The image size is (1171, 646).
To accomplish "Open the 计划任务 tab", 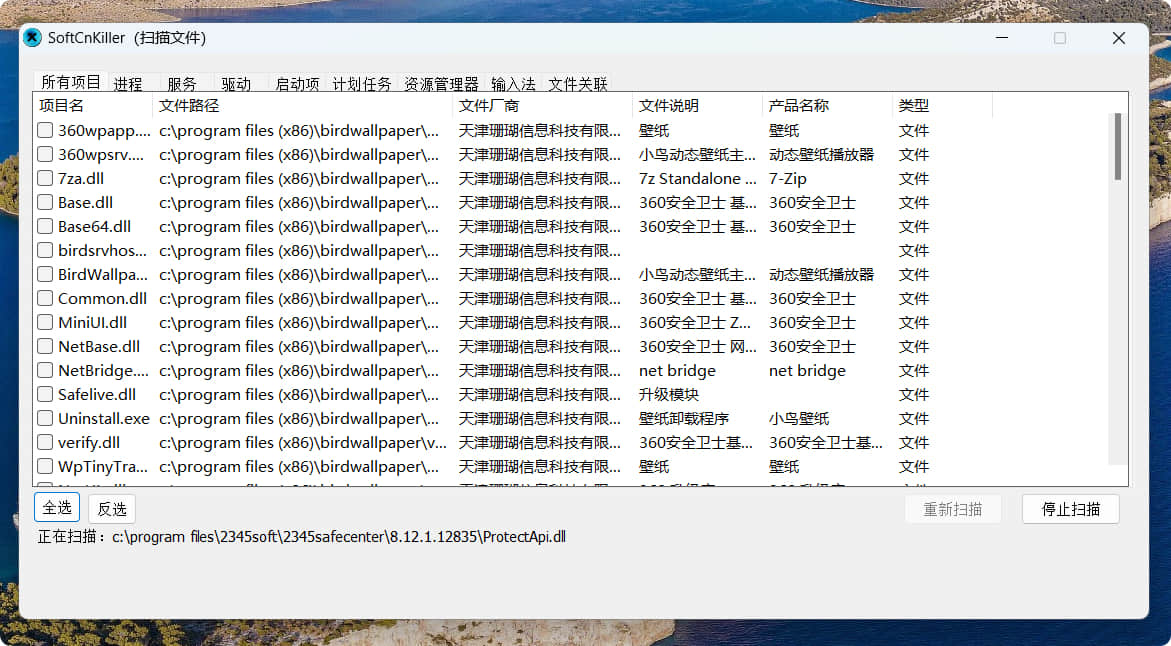I will 362,84.
